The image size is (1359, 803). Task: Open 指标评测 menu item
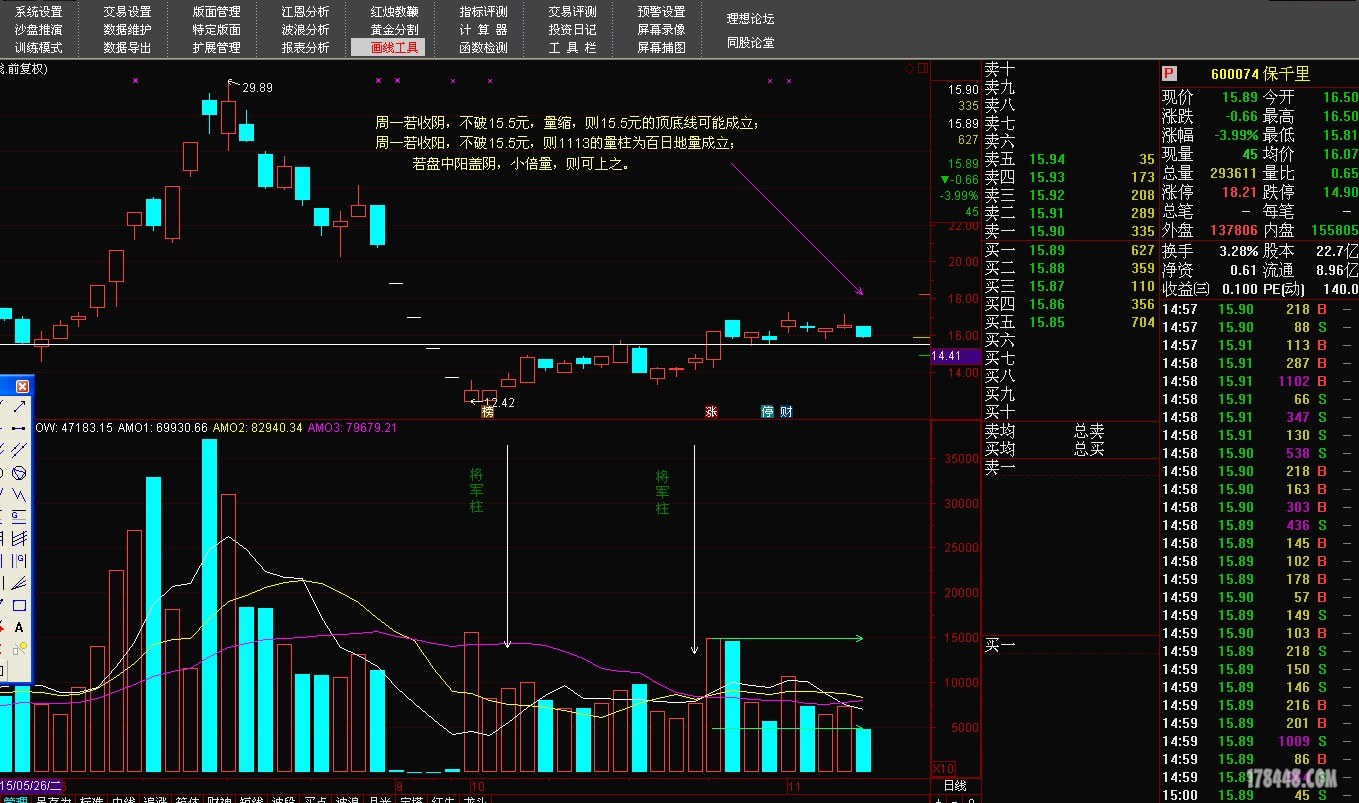click(x=484, y=12)
